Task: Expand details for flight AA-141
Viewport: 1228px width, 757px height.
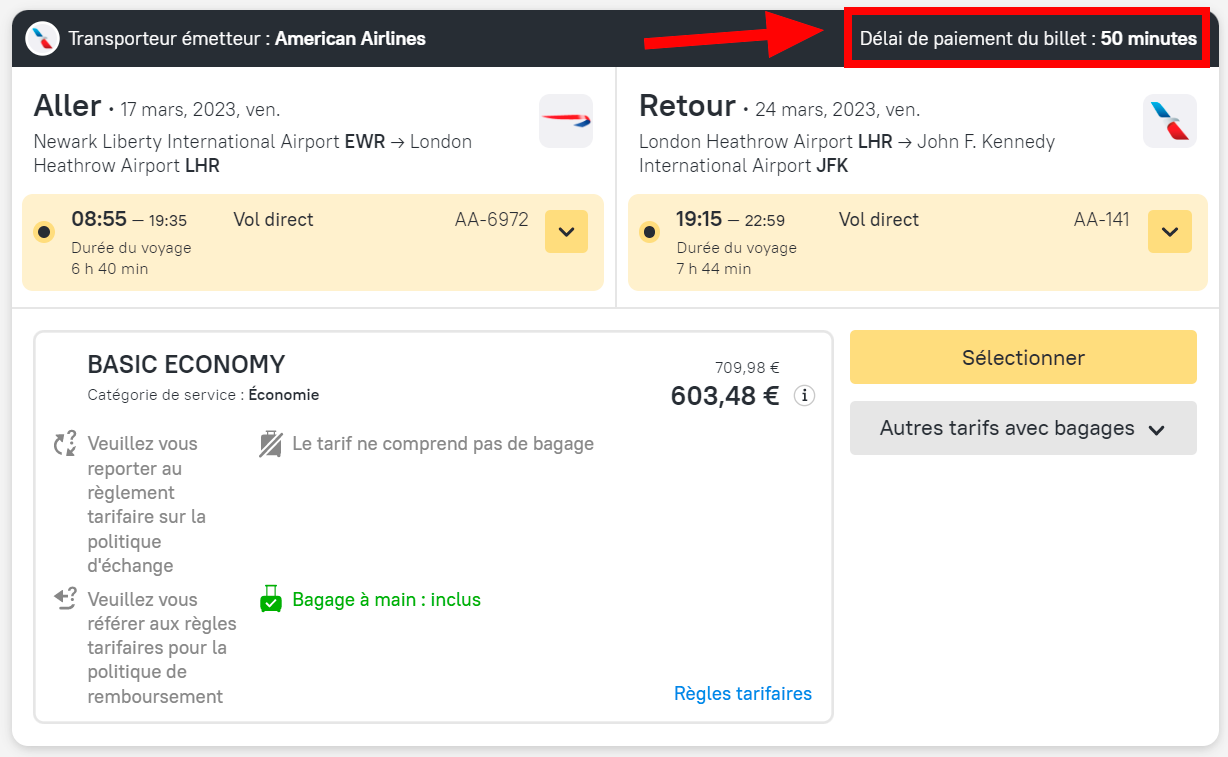Action: click(1170, 232)
